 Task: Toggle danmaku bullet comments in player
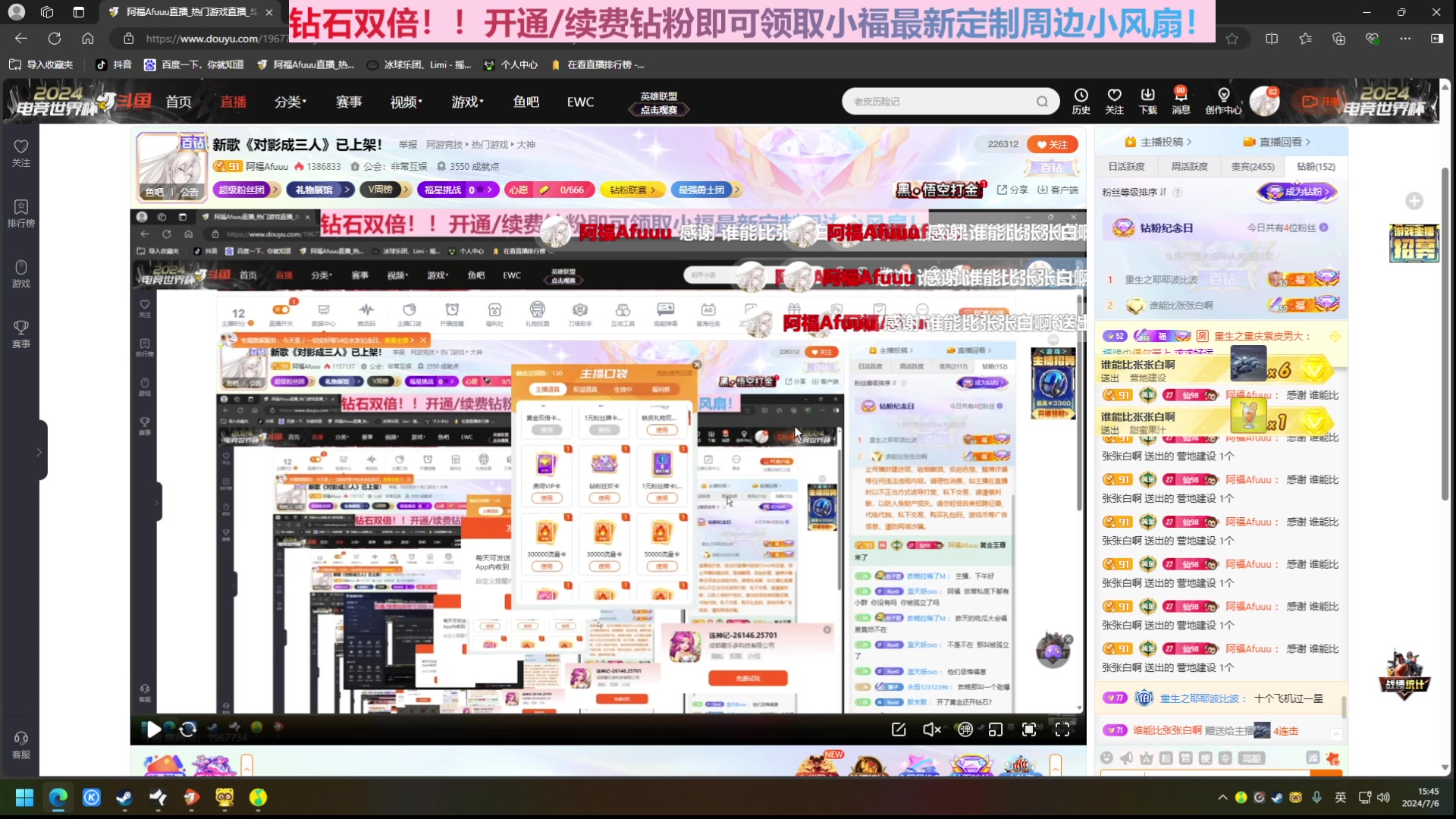click(965, 730)
